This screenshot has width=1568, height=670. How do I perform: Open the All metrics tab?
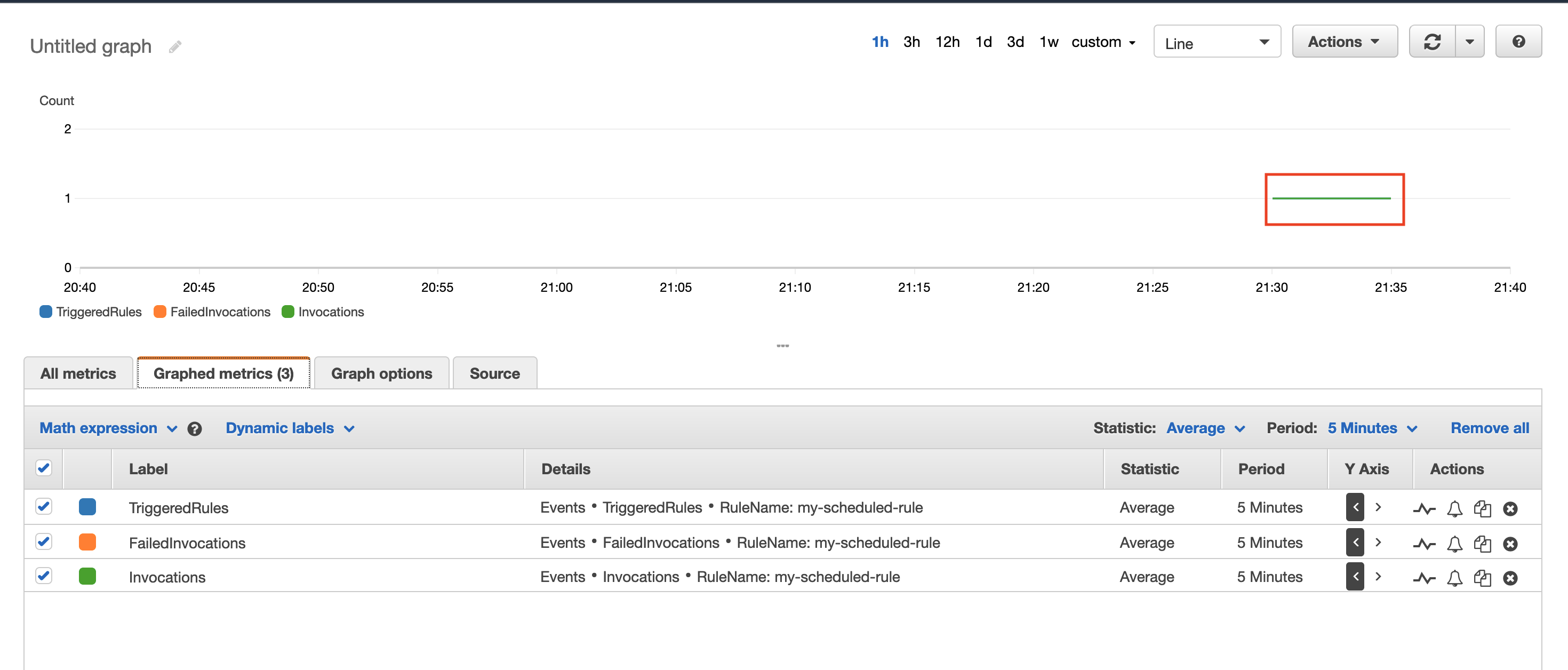[78, 373]
